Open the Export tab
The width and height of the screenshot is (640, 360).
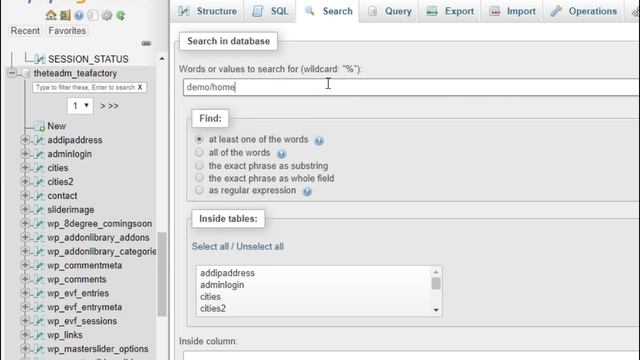(x=450, y=11)
